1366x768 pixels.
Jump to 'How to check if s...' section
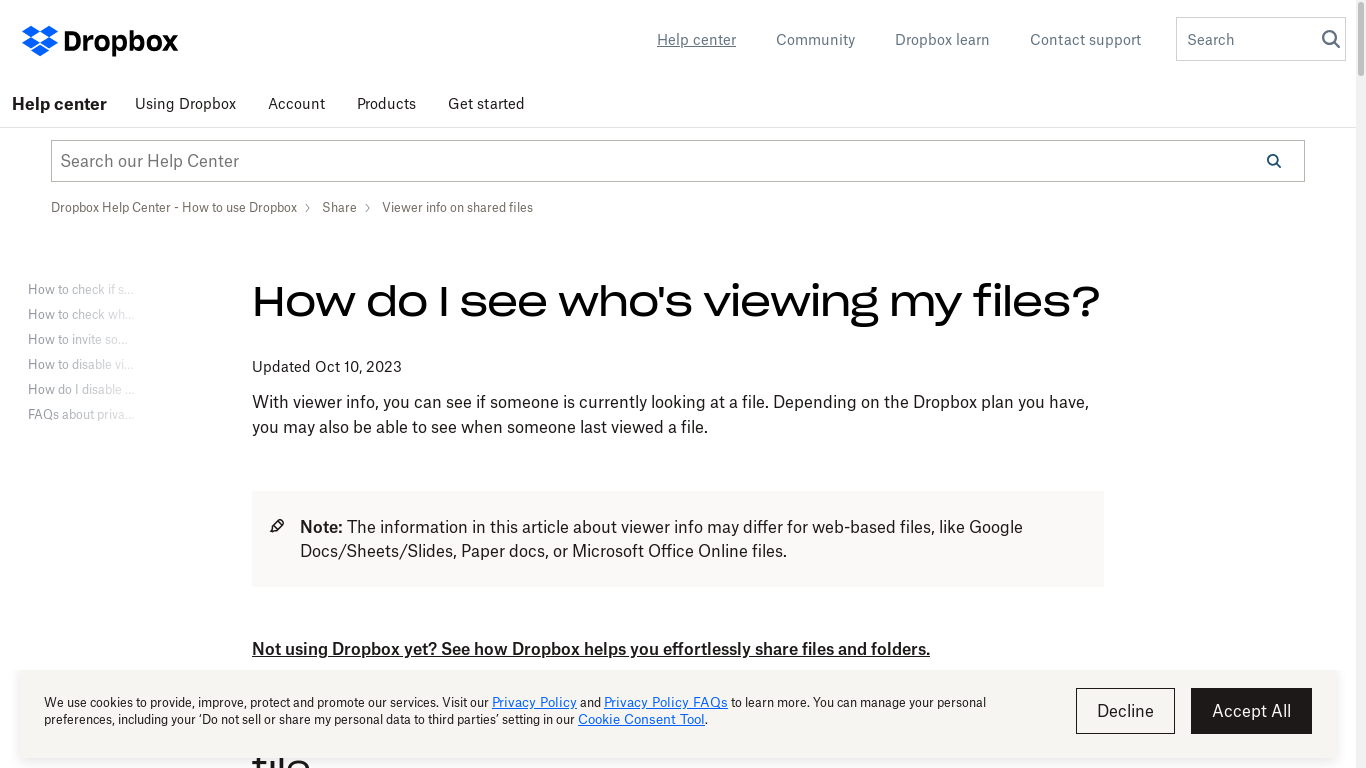pos(81,289)
